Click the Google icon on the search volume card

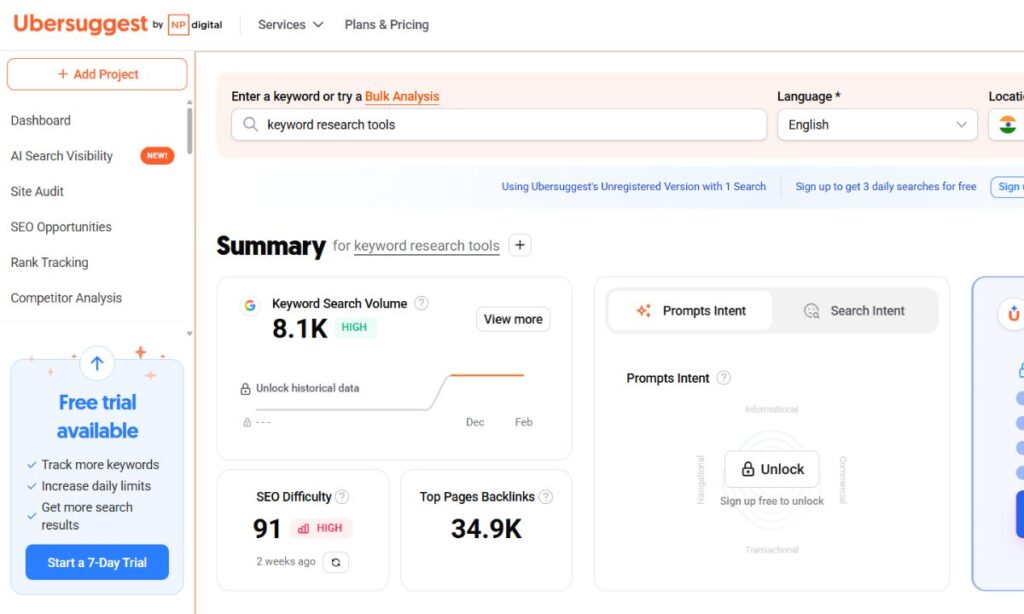click(250, 306)
